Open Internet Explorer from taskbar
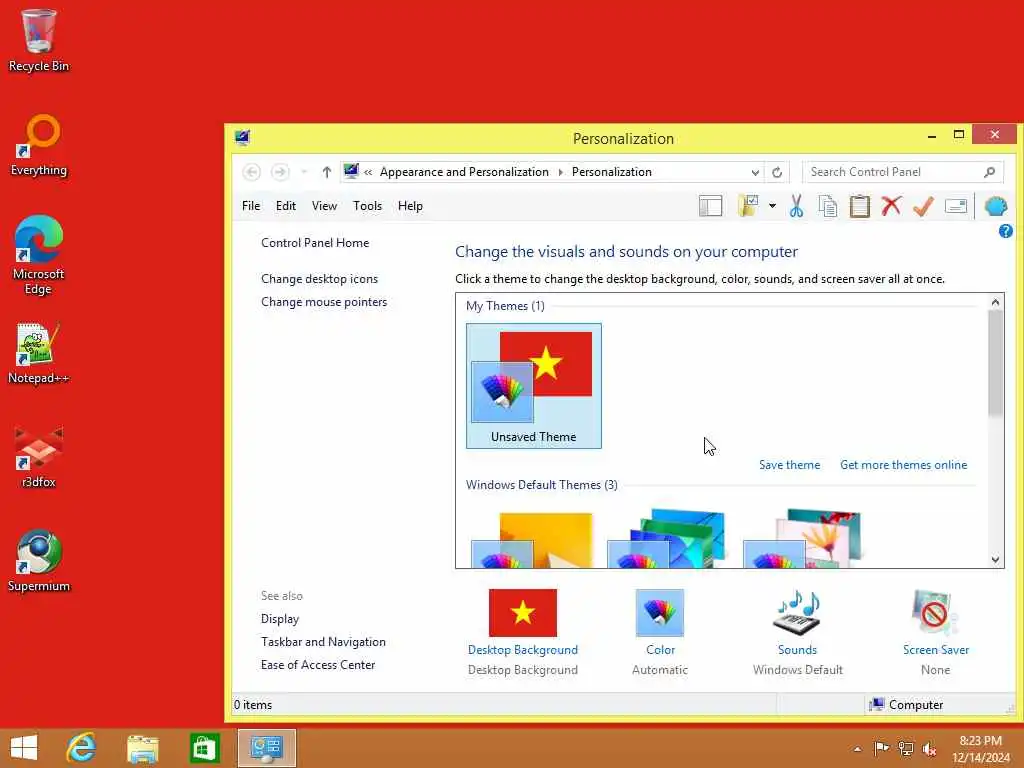This screenshot has width=1024, height=768. 81,748
